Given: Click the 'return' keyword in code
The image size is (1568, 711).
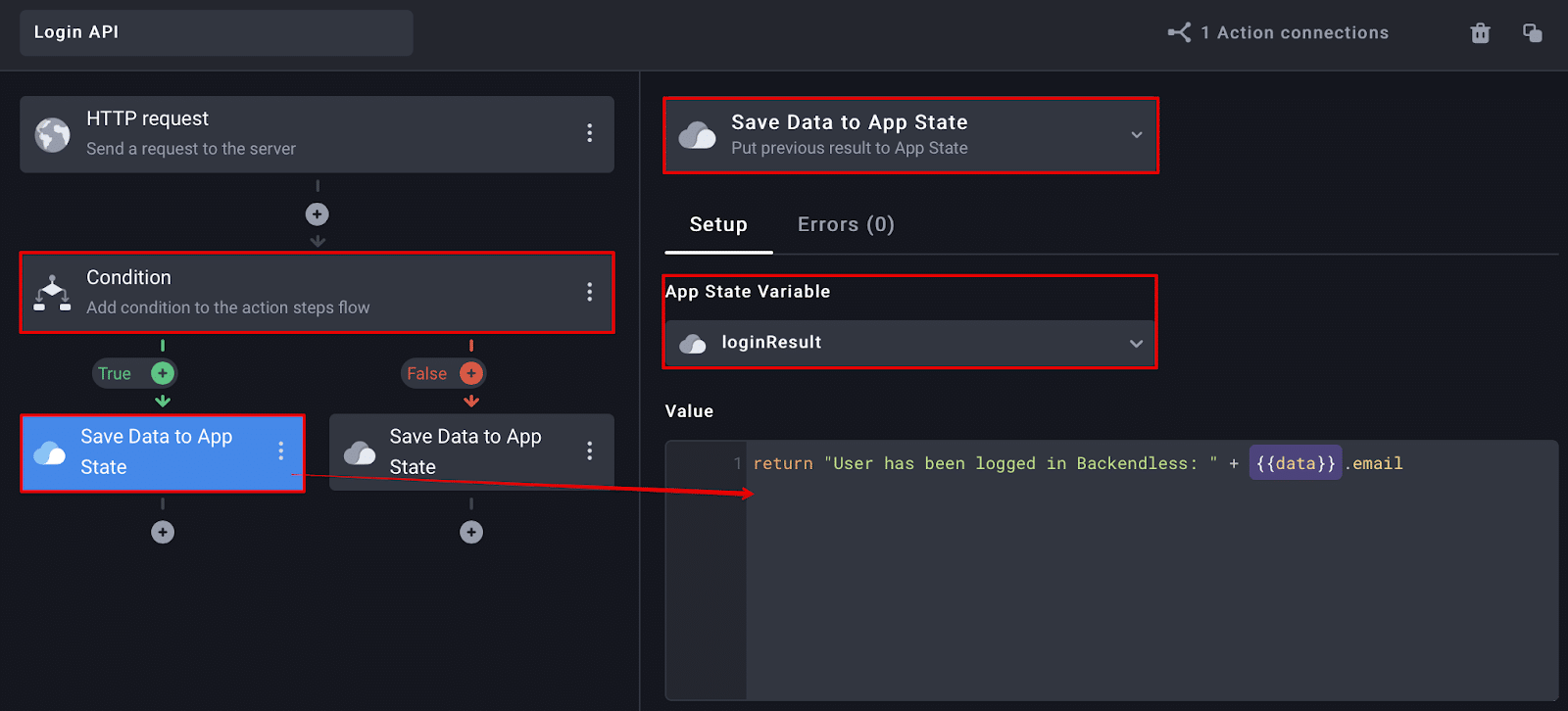Looking at the screenshot, I should pyautogui.click(x=783, y=463).
